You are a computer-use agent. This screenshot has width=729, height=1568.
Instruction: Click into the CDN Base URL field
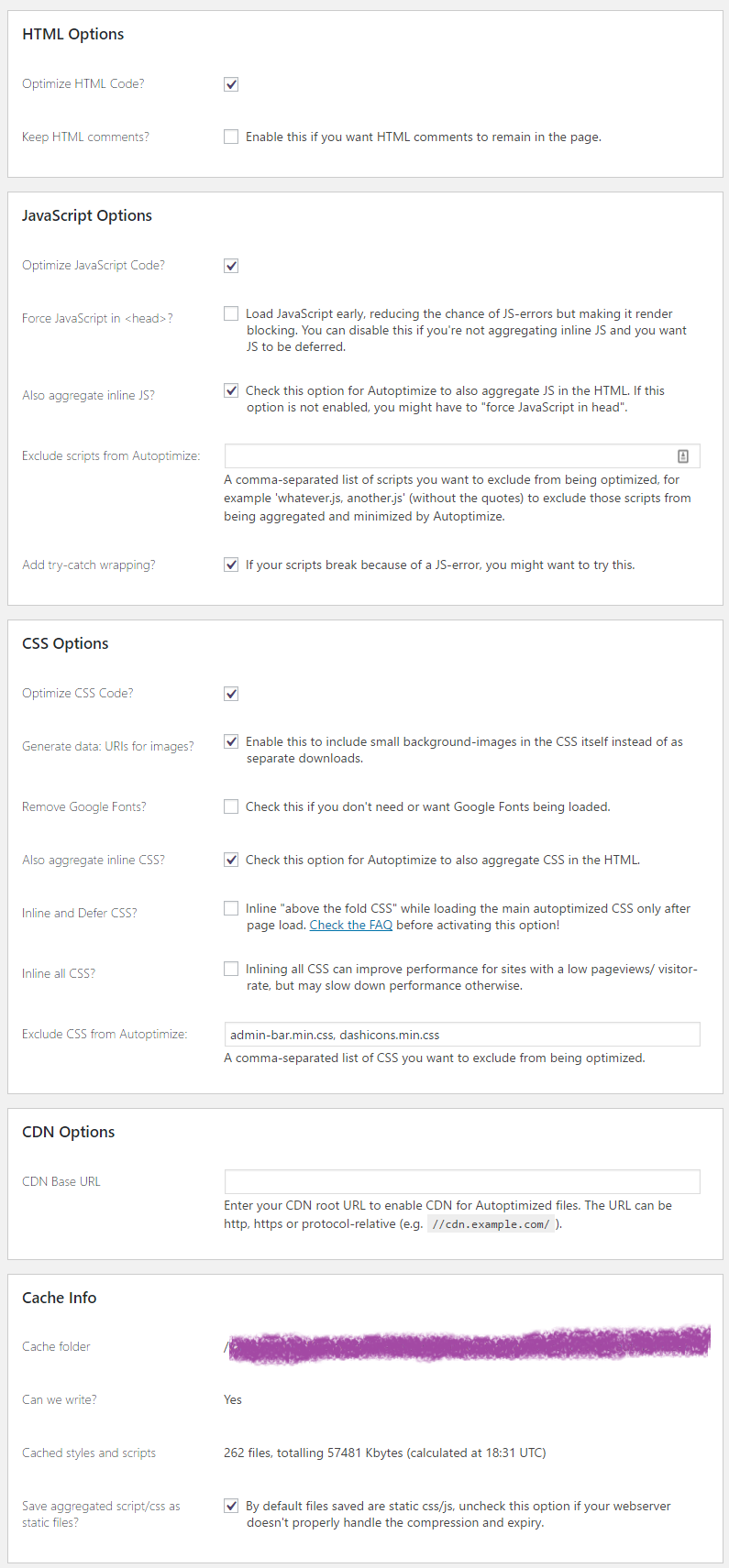(462, 1181)
